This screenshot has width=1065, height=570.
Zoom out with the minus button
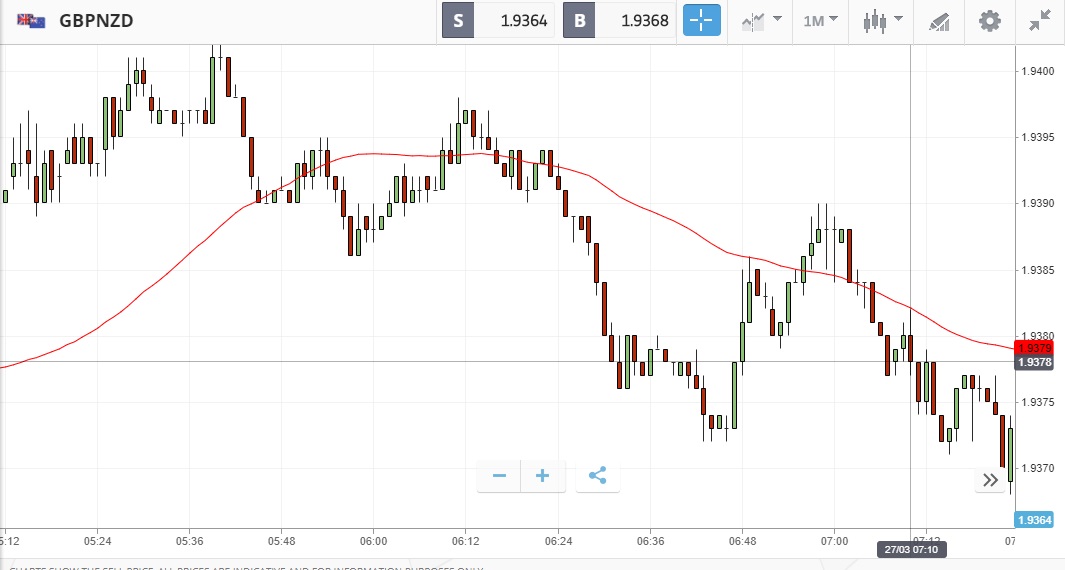coord(499,476)
